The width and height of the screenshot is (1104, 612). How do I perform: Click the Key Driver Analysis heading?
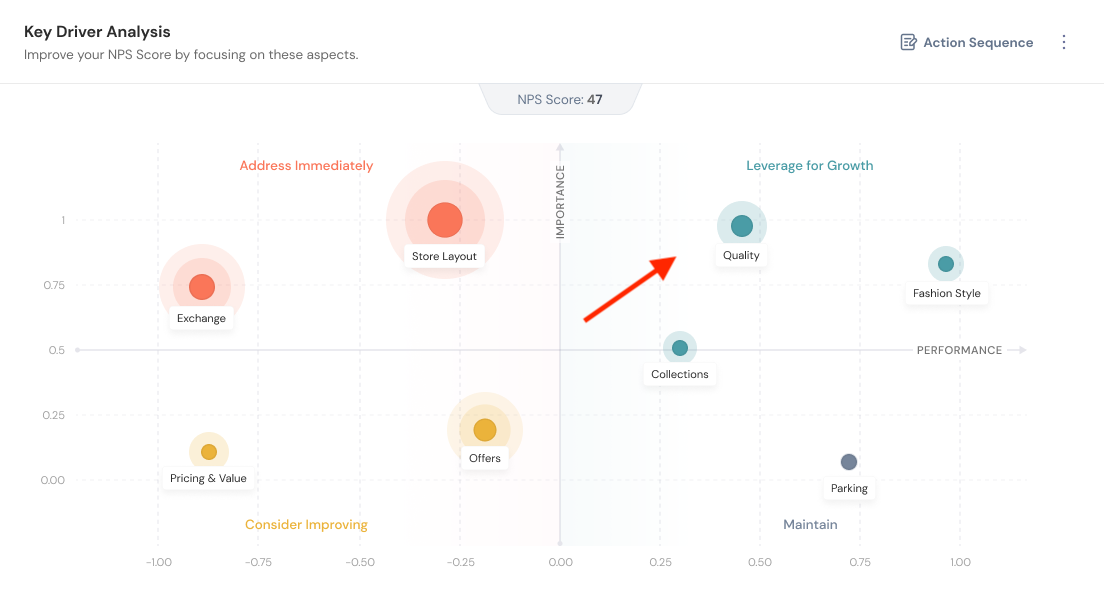97,32
